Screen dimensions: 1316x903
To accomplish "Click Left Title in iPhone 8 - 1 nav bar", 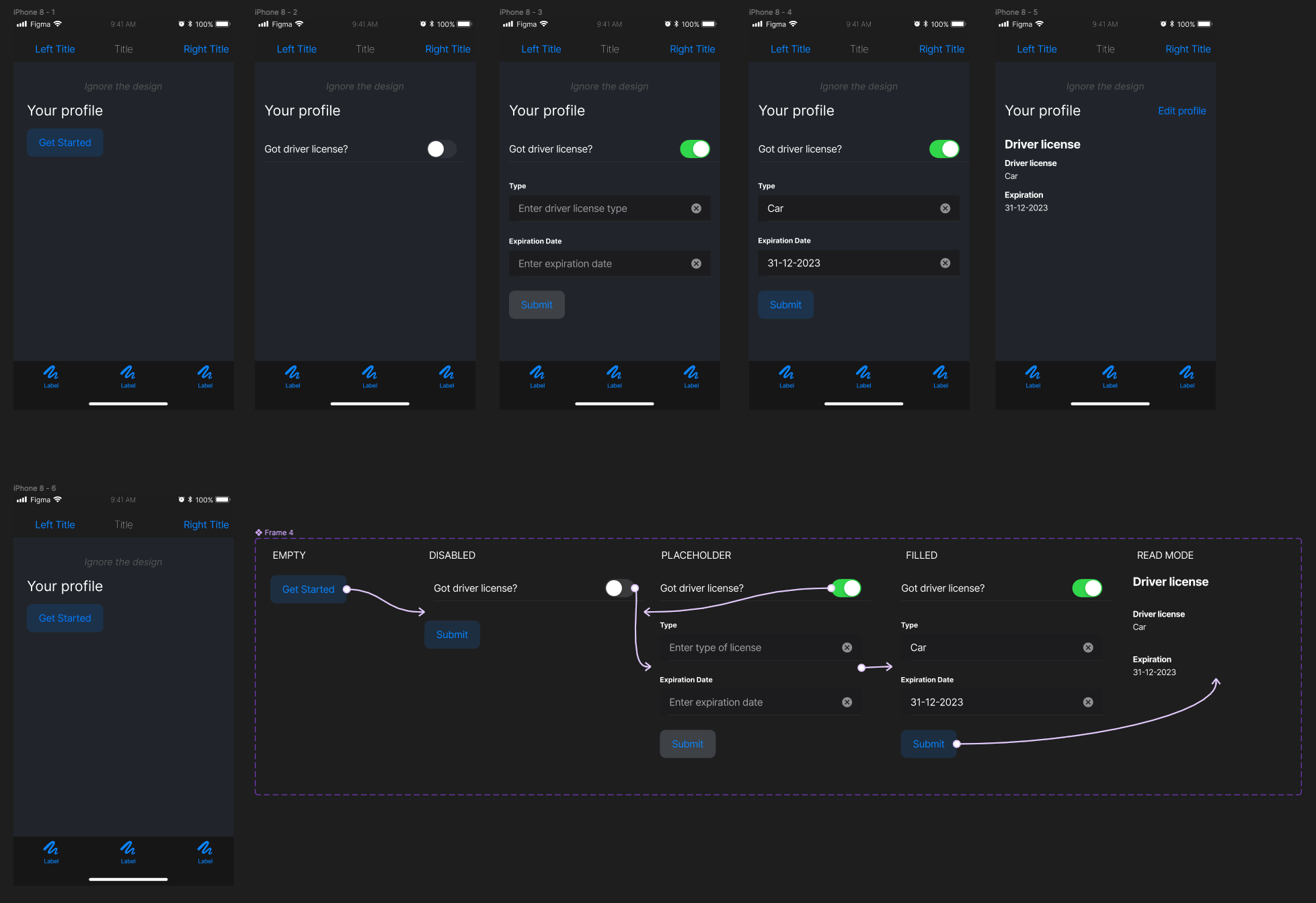I will tap(55, 49).
